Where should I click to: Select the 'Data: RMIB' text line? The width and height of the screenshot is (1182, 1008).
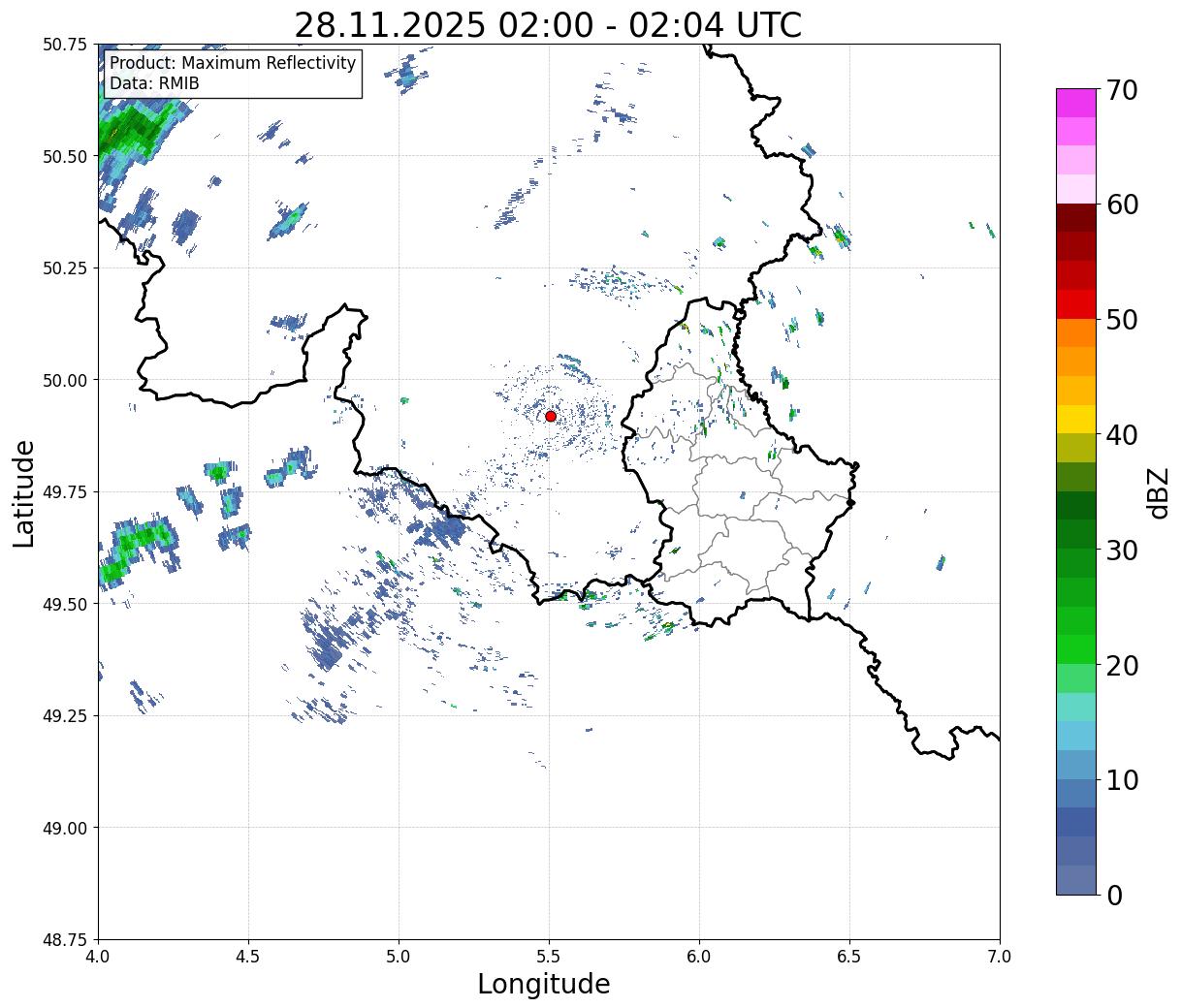(x=154, y=83)
